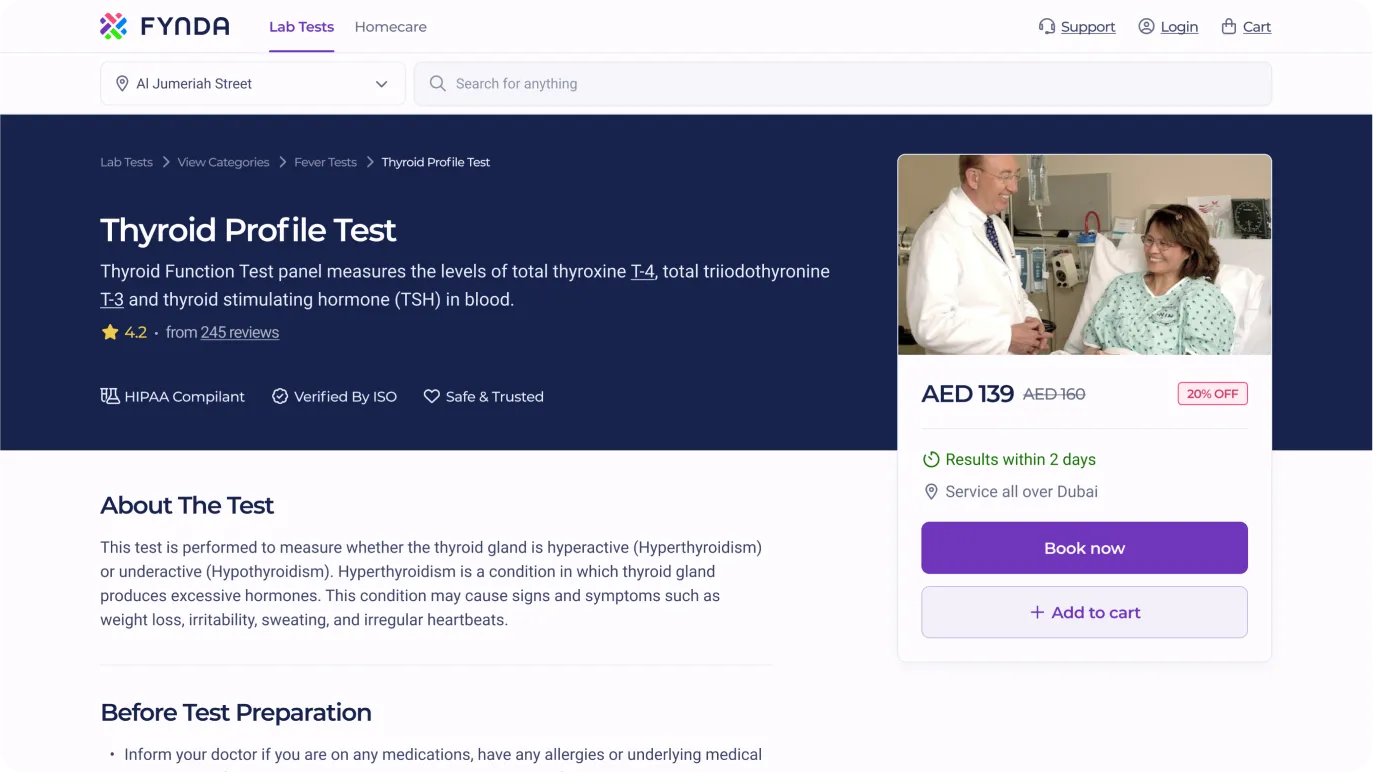Click the Service all over Dubai text
The width and height of the screenshot is (1373, 772).
(1022, 492)
